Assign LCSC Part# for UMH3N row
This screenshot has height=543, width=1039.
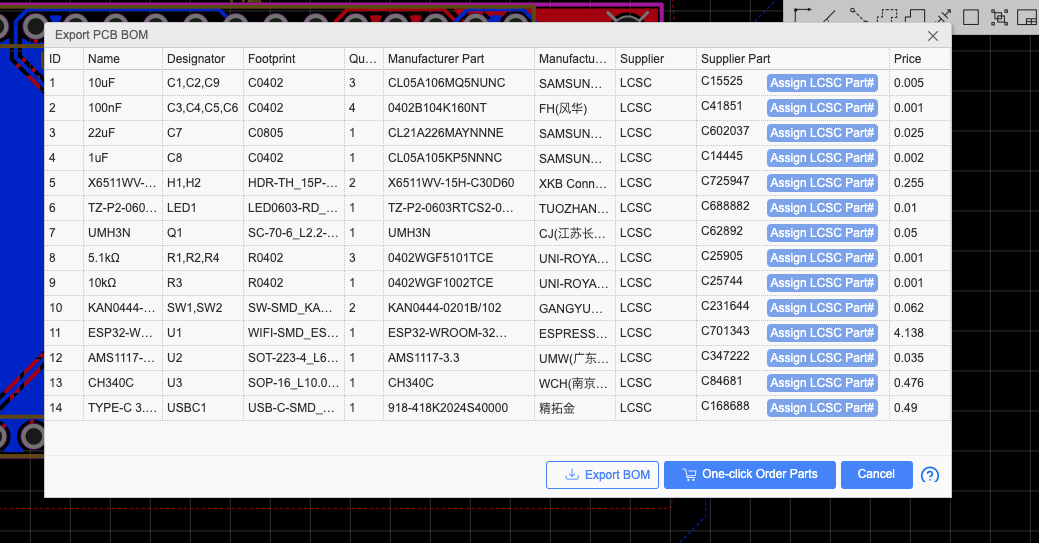822,233
